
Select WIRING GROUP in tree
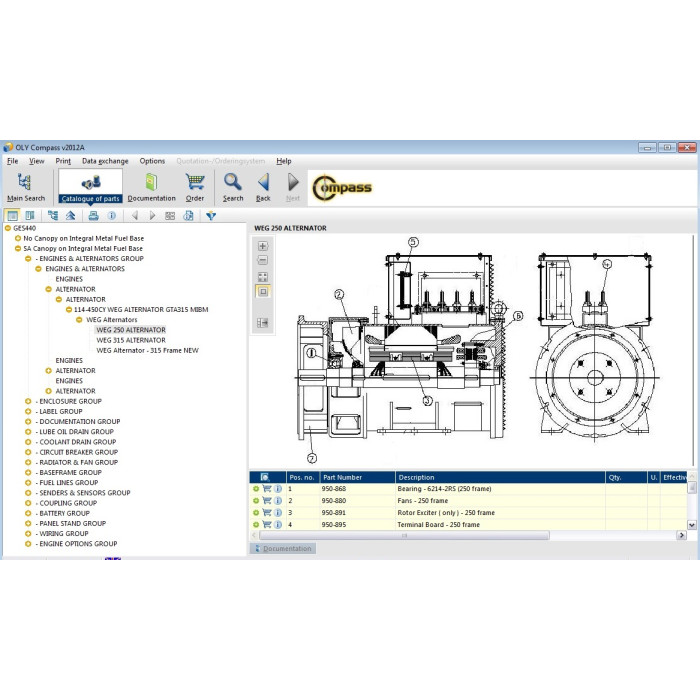(x=62, y=533)
